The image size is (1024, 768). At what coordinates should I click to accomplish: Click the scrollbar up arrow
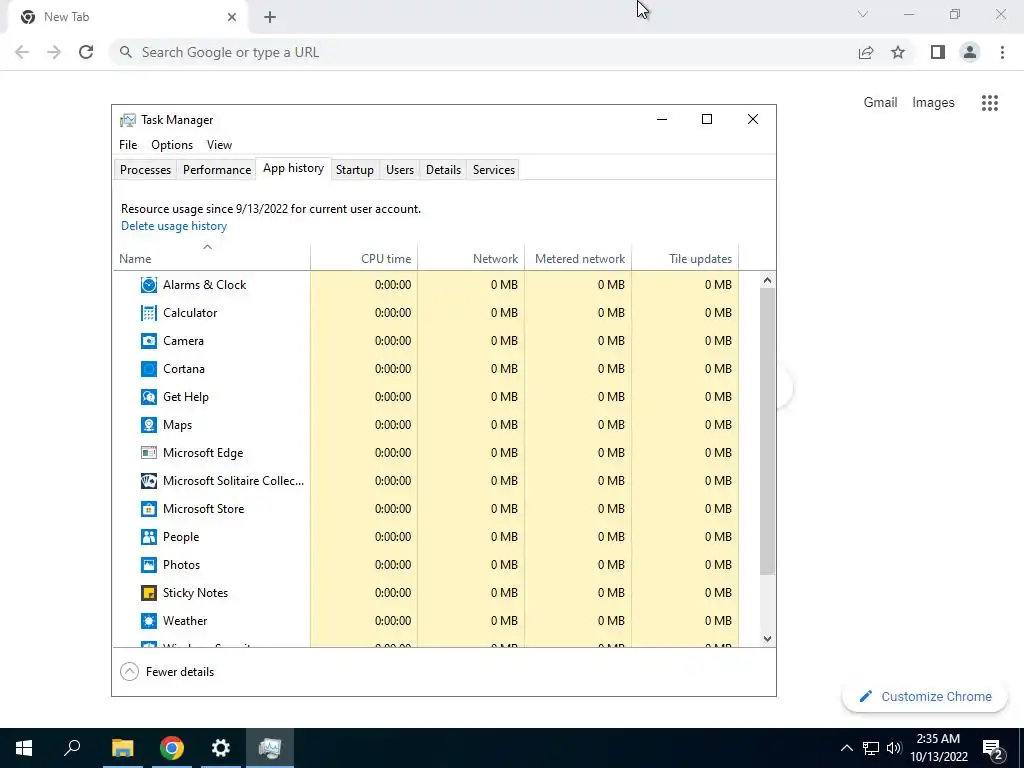tap(767, 280)
